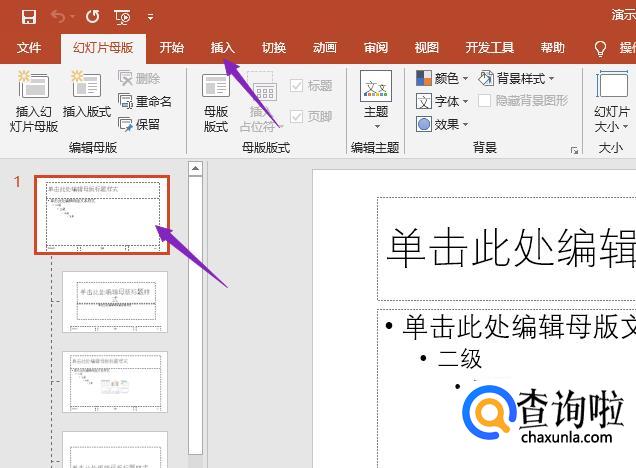
Task: Open the 字体 dropdown
Action: [x=442, y=101]
